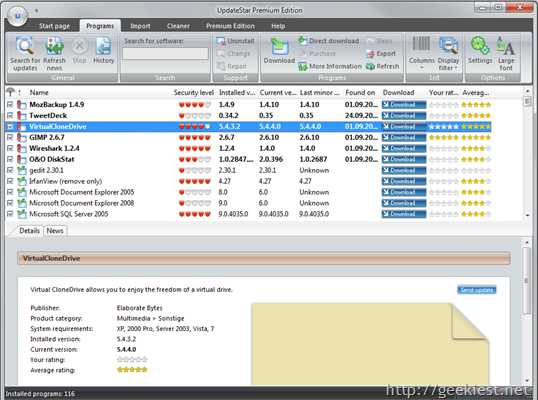Click the MozBackup 1.4.9 update status icon
538x400 pixels.
(22, 104)
